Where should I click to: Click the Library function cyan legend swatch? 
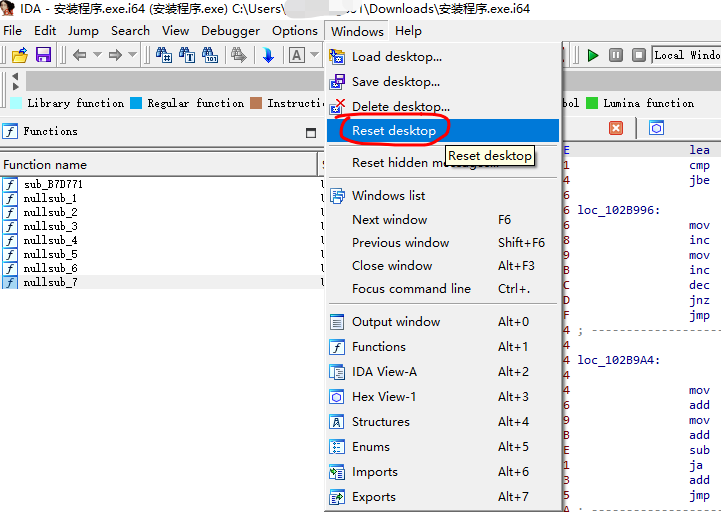coord(16,103)
